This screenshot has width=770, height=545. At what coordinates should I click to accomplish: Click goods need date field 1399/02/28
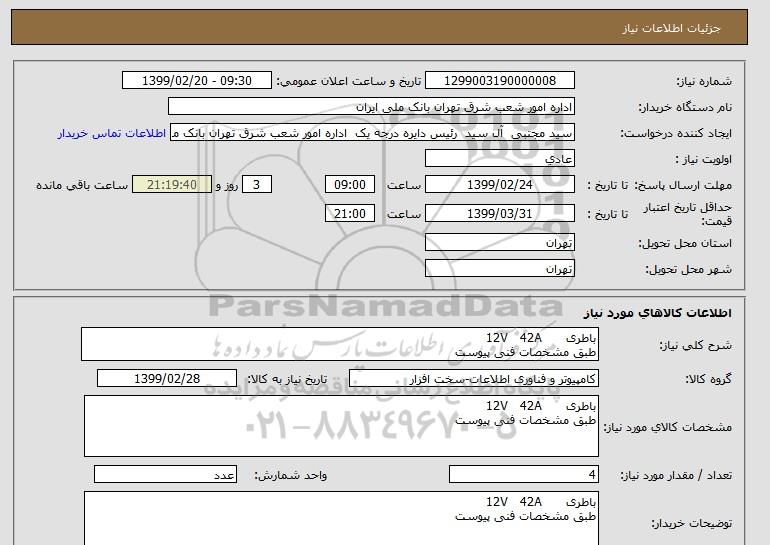click(x=167, y=379)
